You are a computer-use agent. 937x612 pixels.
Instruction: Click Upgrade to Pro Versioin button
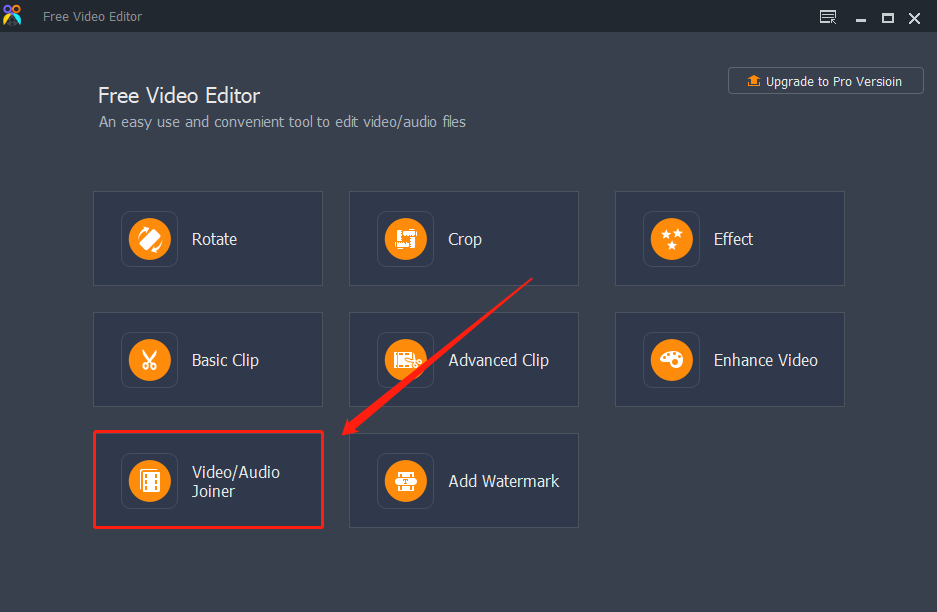pyautogui.click(x=825, y=81)
